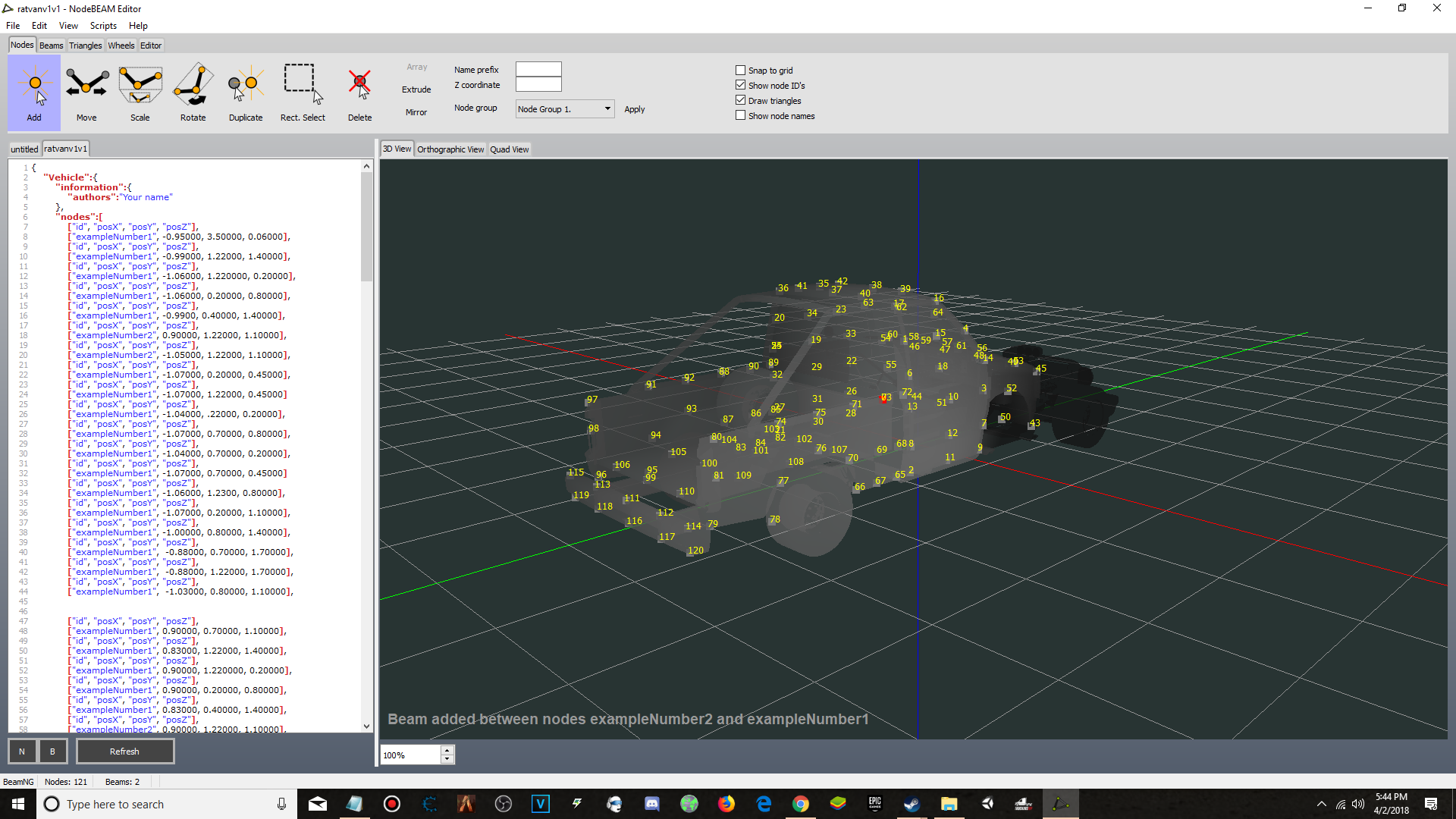1456x819 pixels.
Task: Click the taskbar search box
Action: point(167,804)
